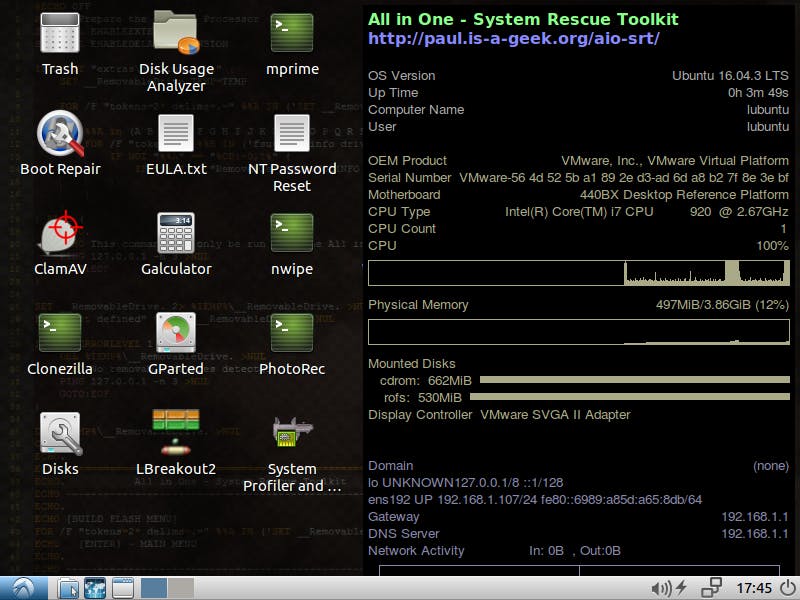Launch PhotoRec terminal shortcut

pyautogui.click(x=292, y=333)
